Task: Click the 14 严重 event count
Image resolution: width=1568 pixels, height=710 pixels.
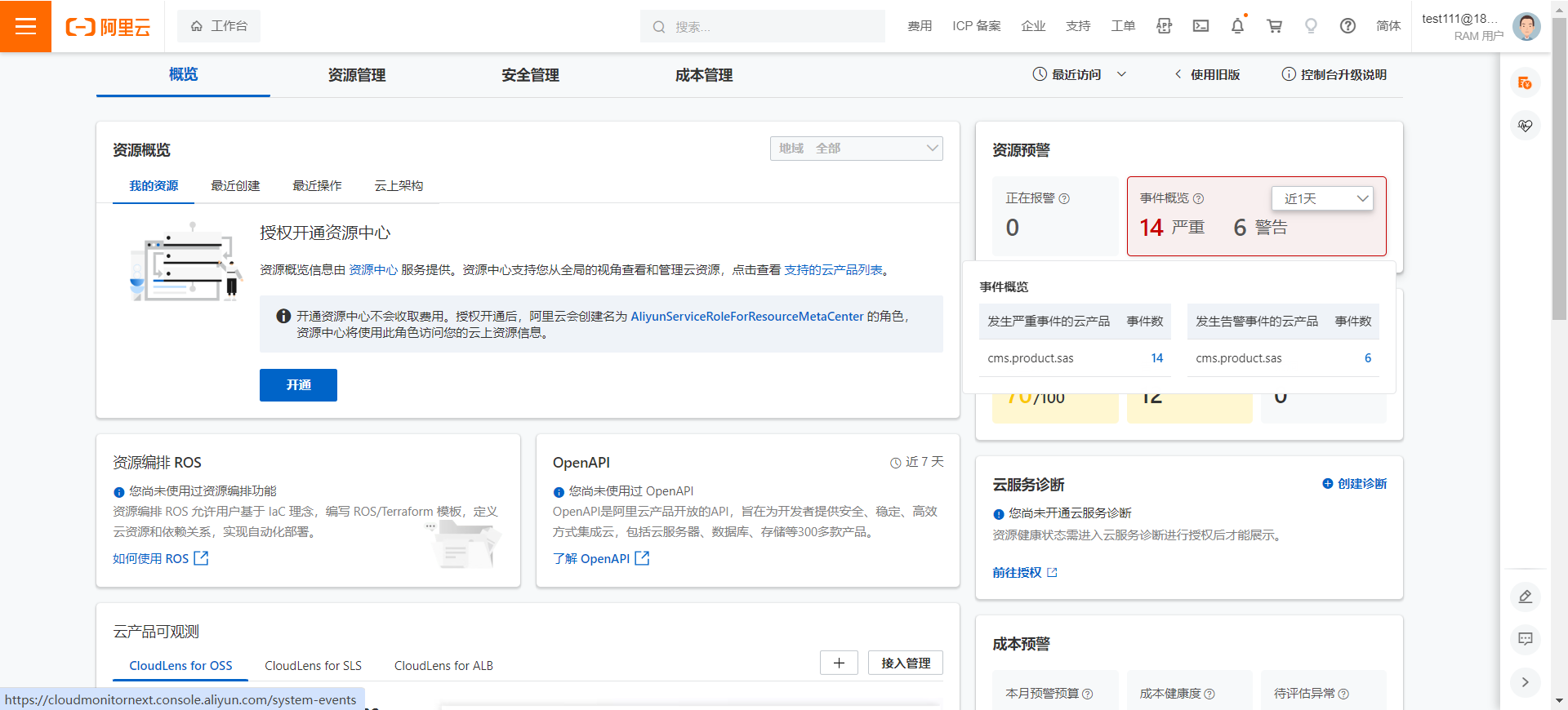Action: (x=1172, y=227)
